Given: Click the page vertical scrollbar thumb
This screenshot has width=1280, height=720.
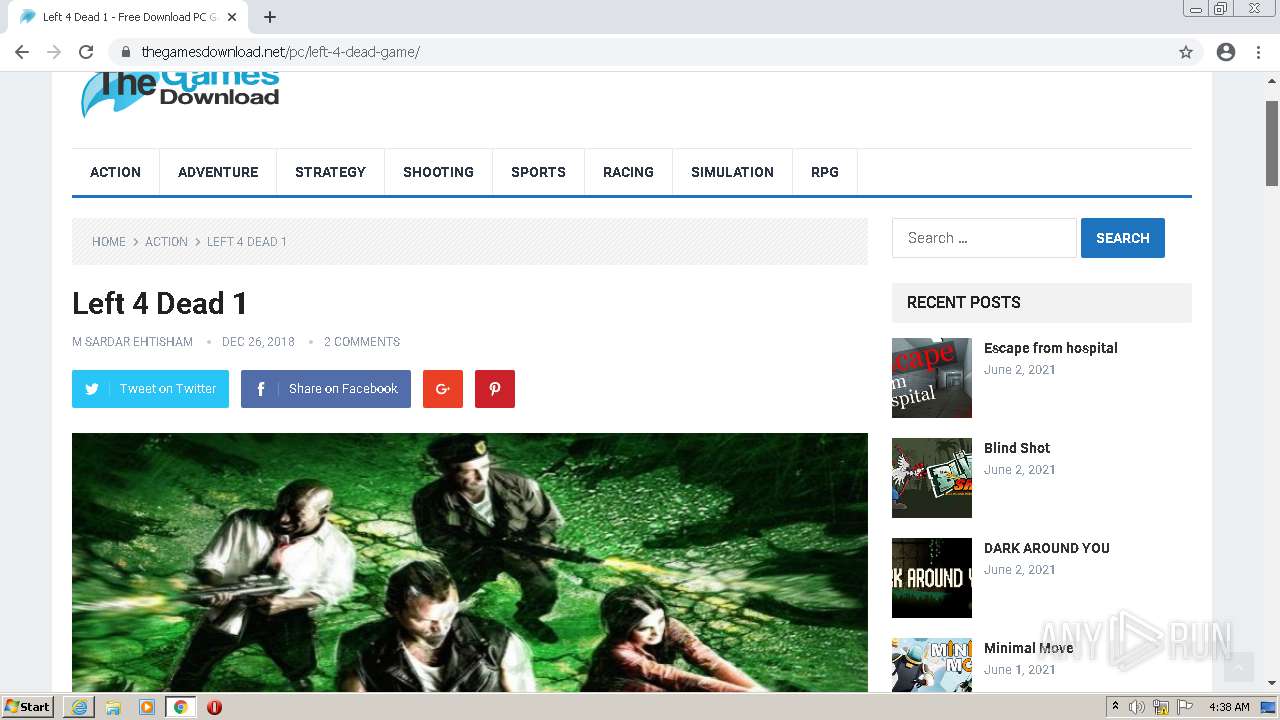Looking at the screenshot, I should pos(1272,142).
